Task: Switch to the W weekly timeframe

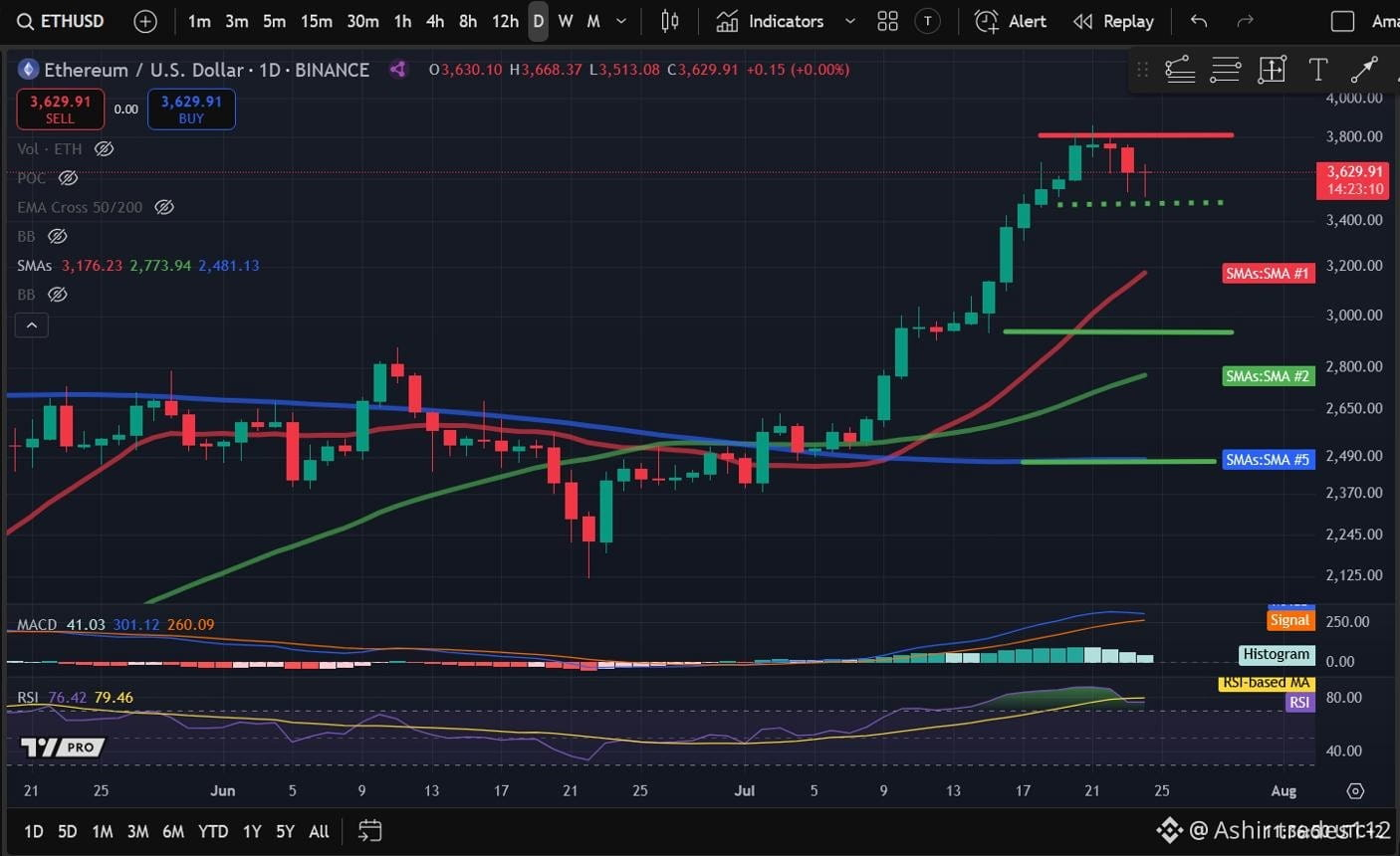Action: tap(566, 21)
